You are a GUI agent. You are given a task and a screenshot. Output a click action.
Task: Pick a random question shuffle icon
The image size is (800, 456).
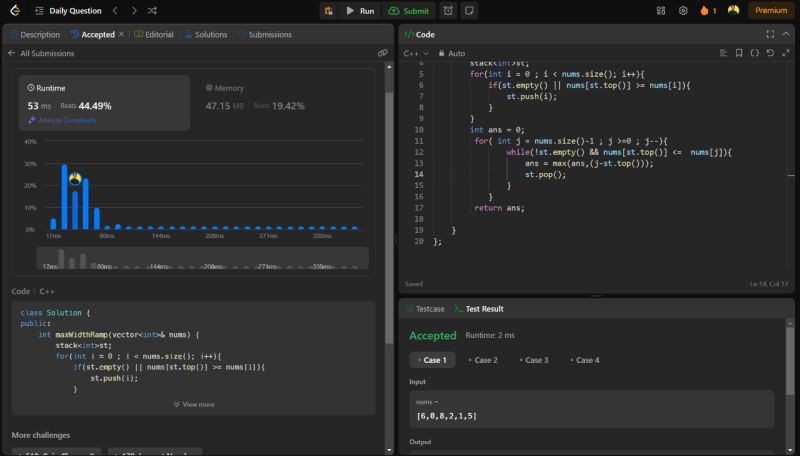tap(152, 11)
